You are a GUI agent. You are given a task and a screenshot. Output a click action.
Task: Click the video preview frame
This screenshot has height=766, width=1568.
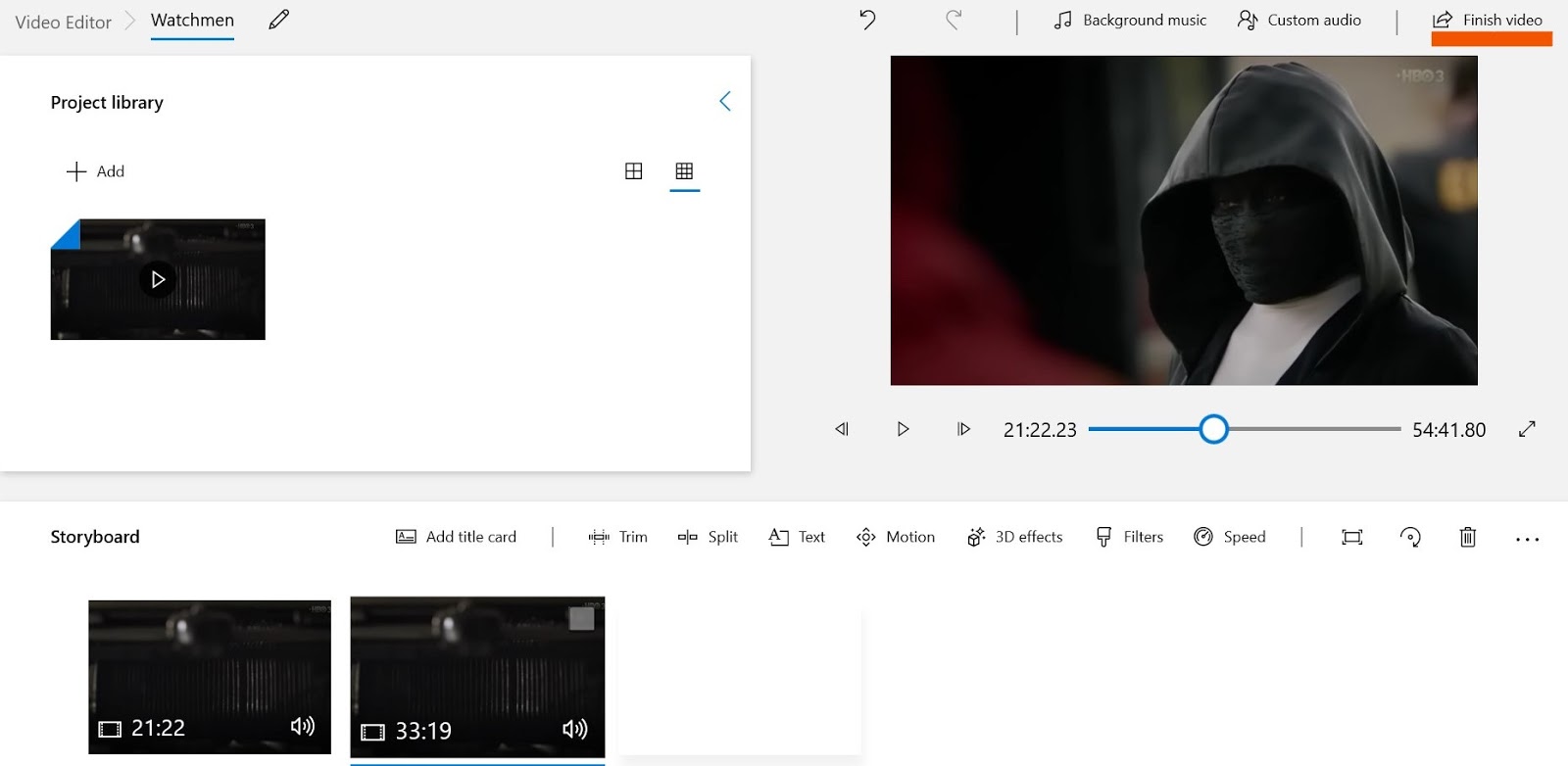(x=1184, y=220)
